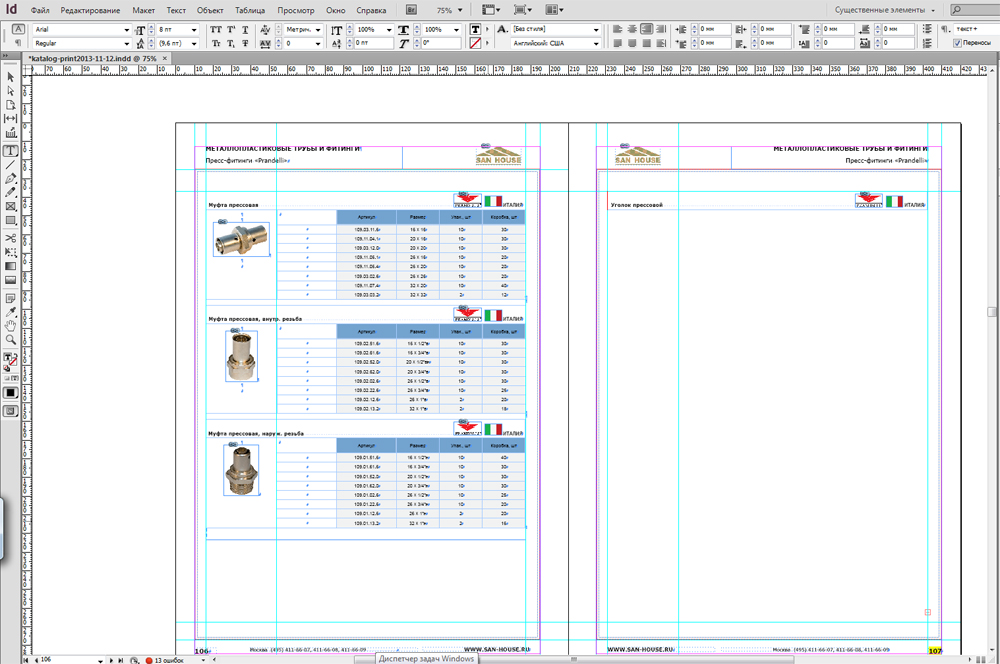Open the Просмотр menu
This screenshot has width=1000, height=664.
(x=295, y=10)
